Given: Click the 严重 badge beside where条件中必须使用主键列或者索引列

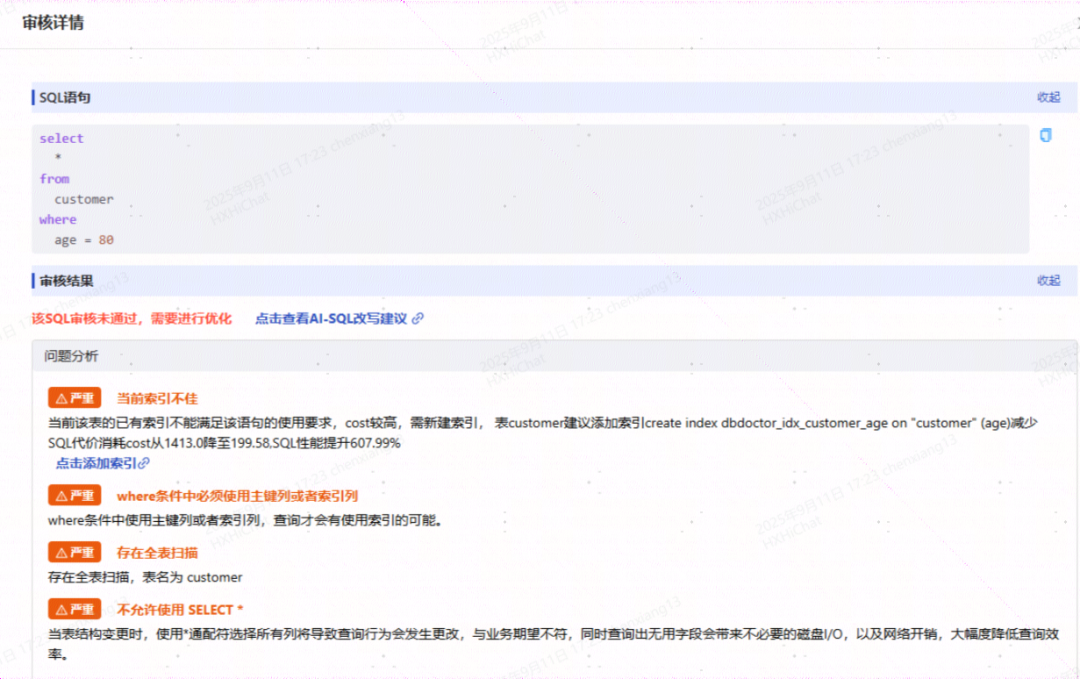Looking at the screenshot, I should 74,495.
